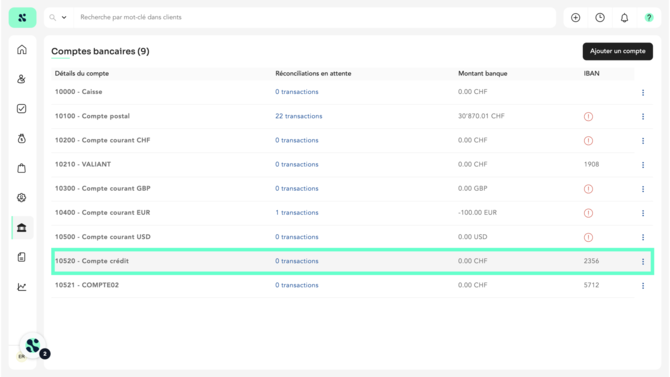Open row menu for Compte courant EUR
Image resolution: width=670 pixels, height=377 pixels.
643,213
